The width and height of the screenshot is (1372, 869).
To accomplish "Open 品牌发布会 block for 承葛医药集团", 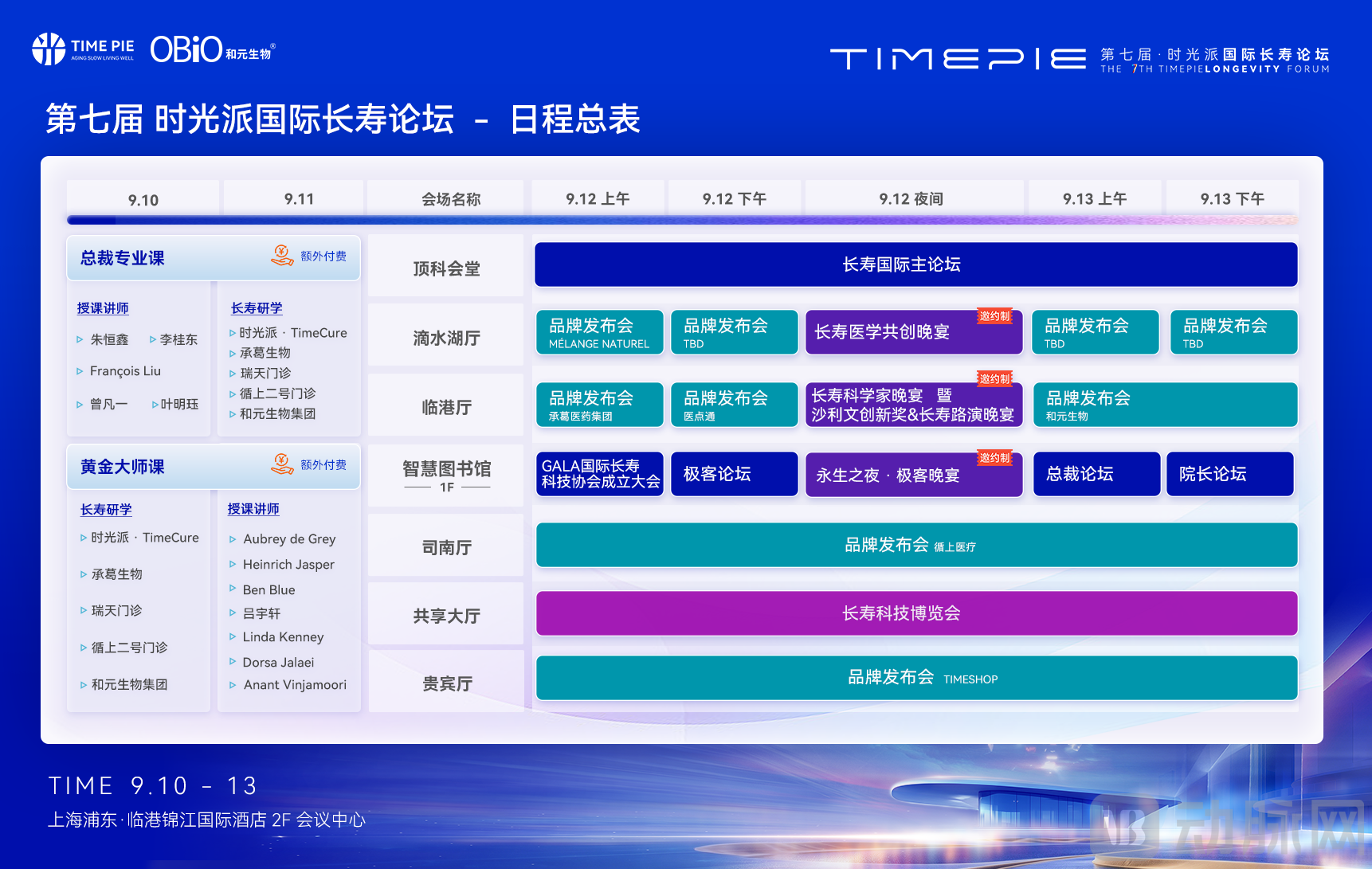I will click(600, 405).
